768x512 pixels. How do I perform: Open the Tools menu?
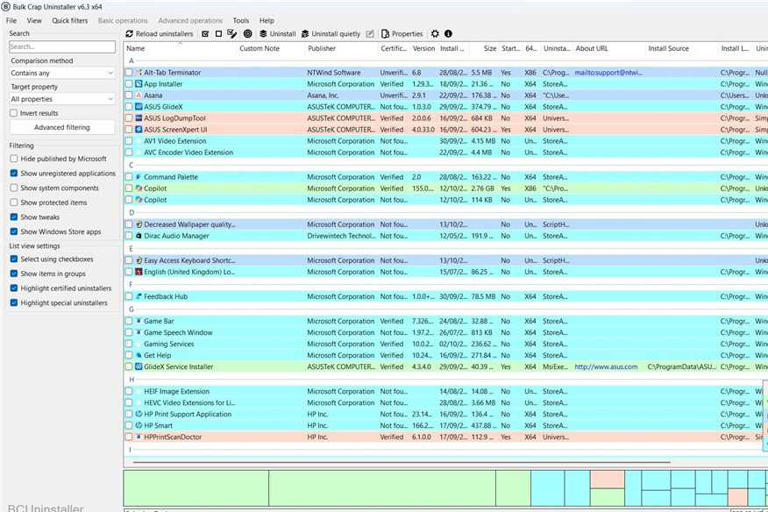pos(240,21)
